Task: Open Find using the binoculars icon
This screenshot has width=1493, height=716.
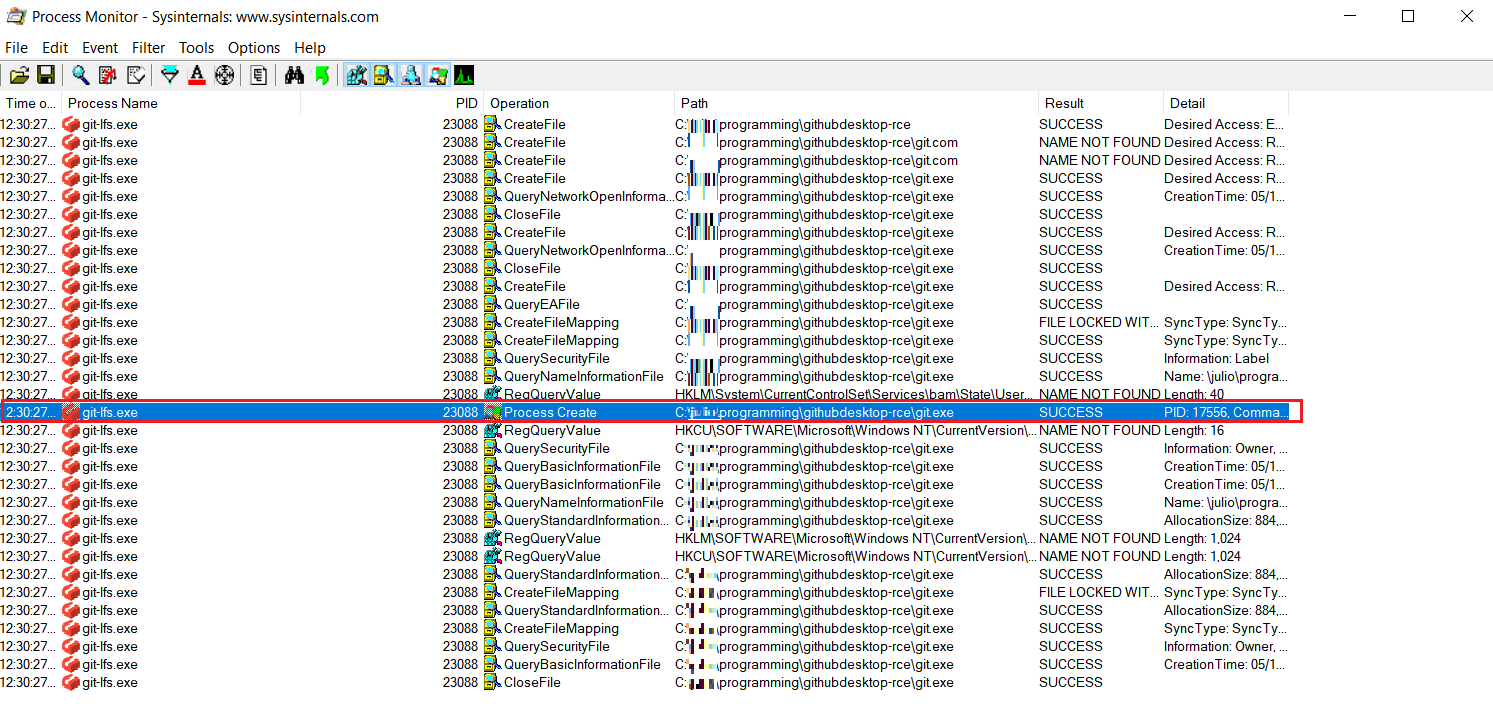Action: tap(294, 75)
